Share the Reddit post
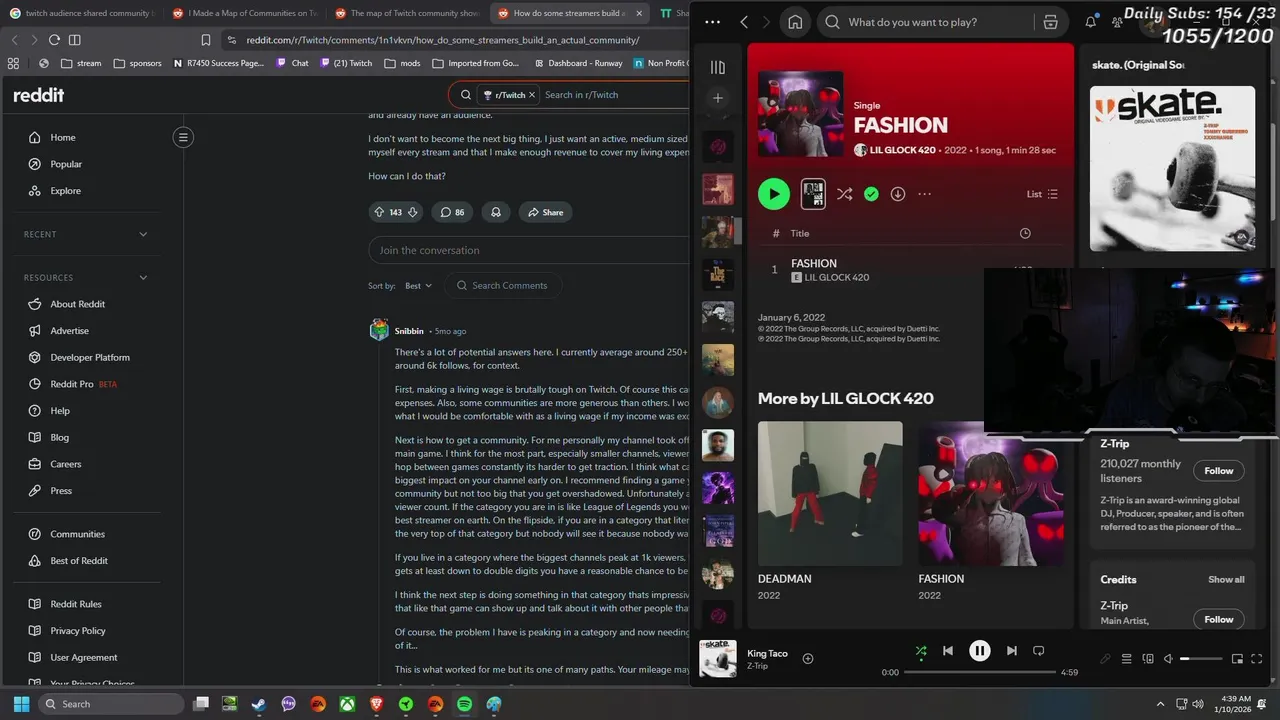Image resolution: width=1280 pixels, height=720 pixels. pyautogui.click(x=546, y=212)
